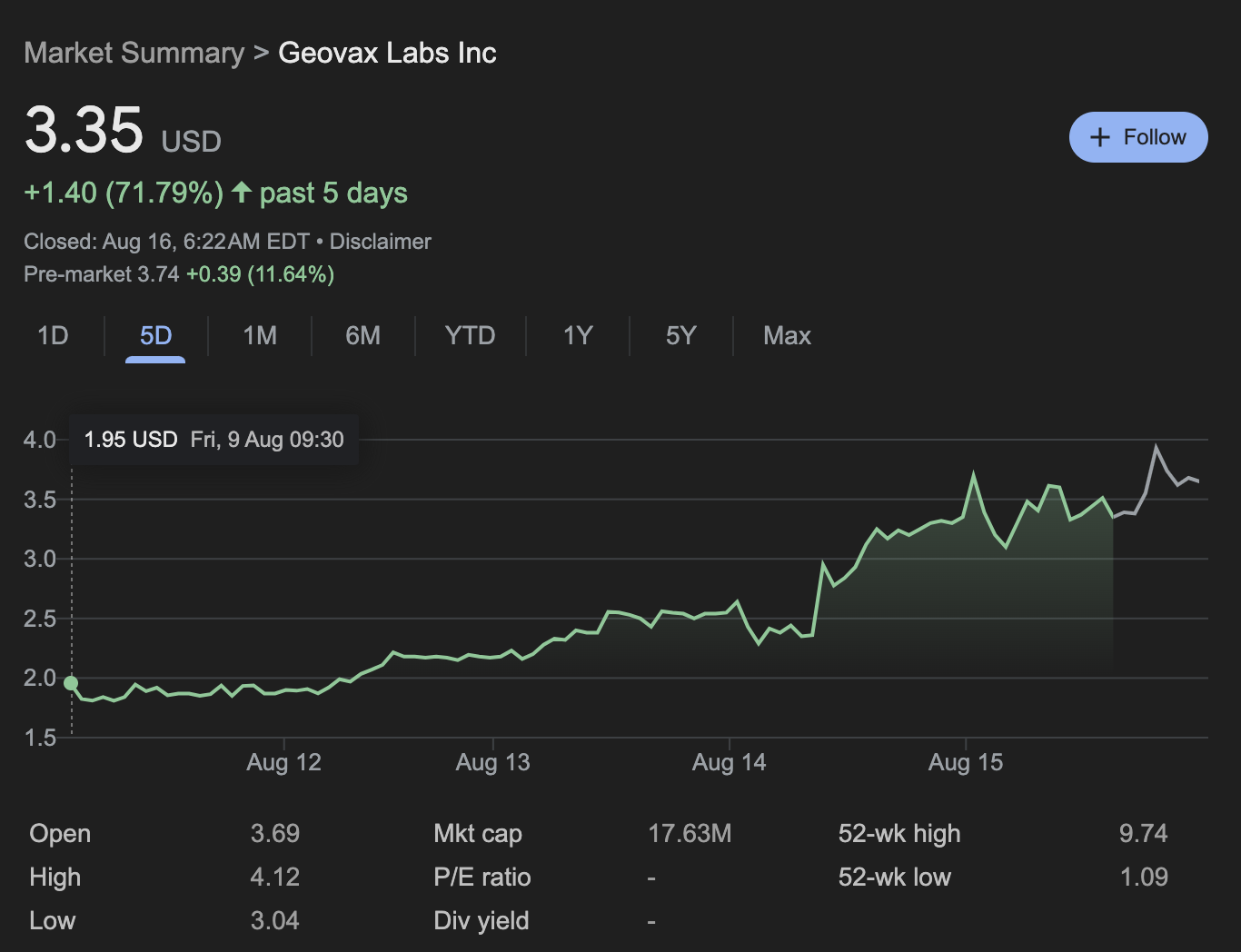
Task: Click the Aug 15 date axis label
Action: click(965, 762)
